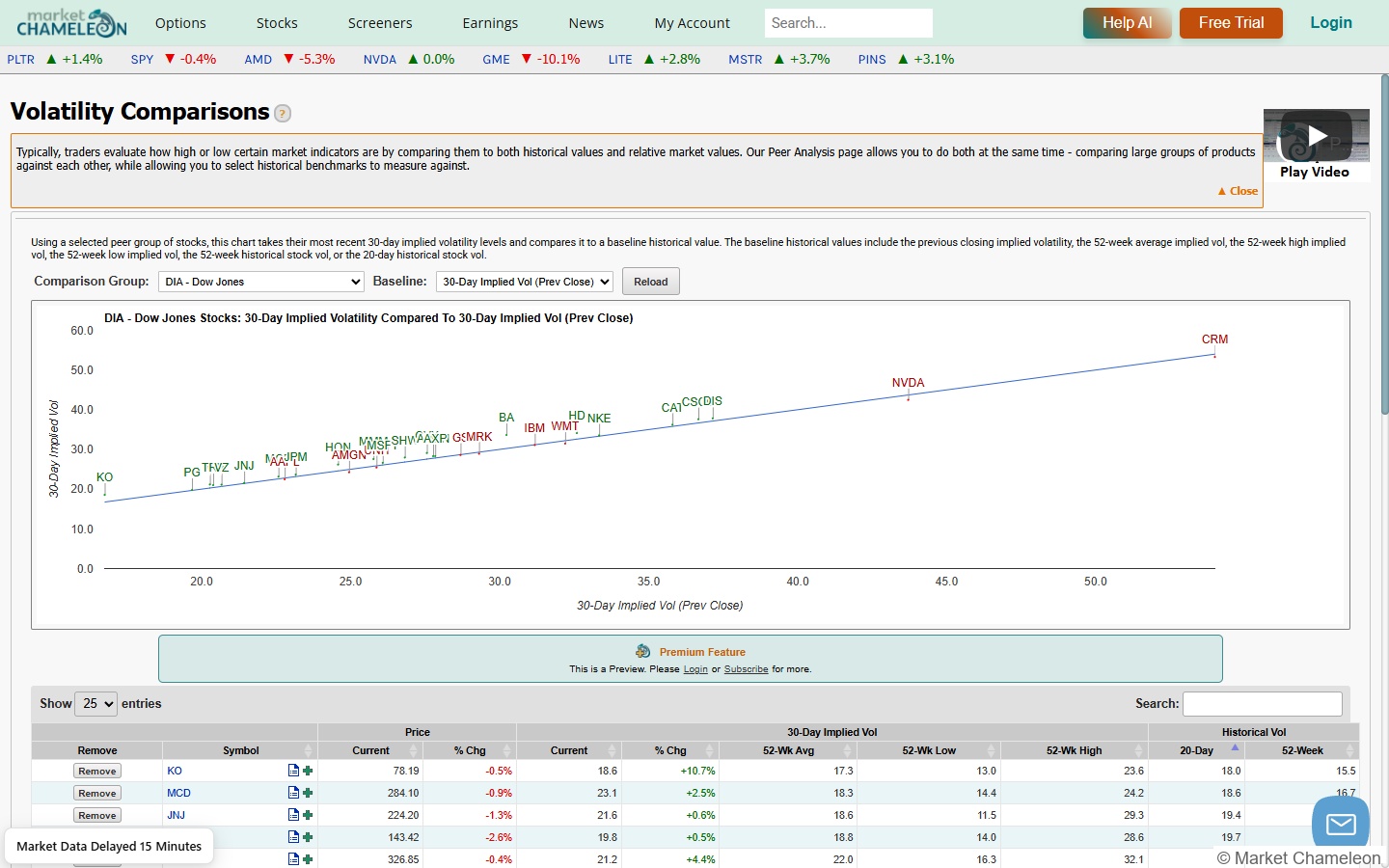Remove MCD from the table
The height and width of the screenshot is (868, 1389).
(x=97, y=793)
